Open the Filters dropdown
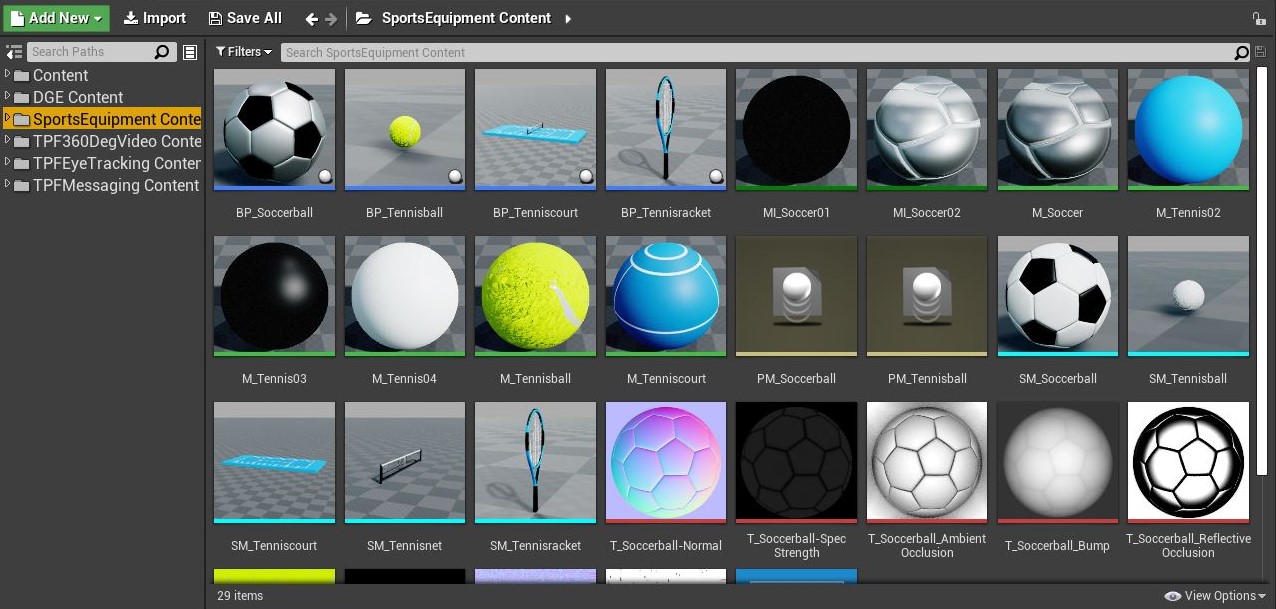Image resolution: width=1276 pixels, height=609 pixels. click(x=244, y=52)
